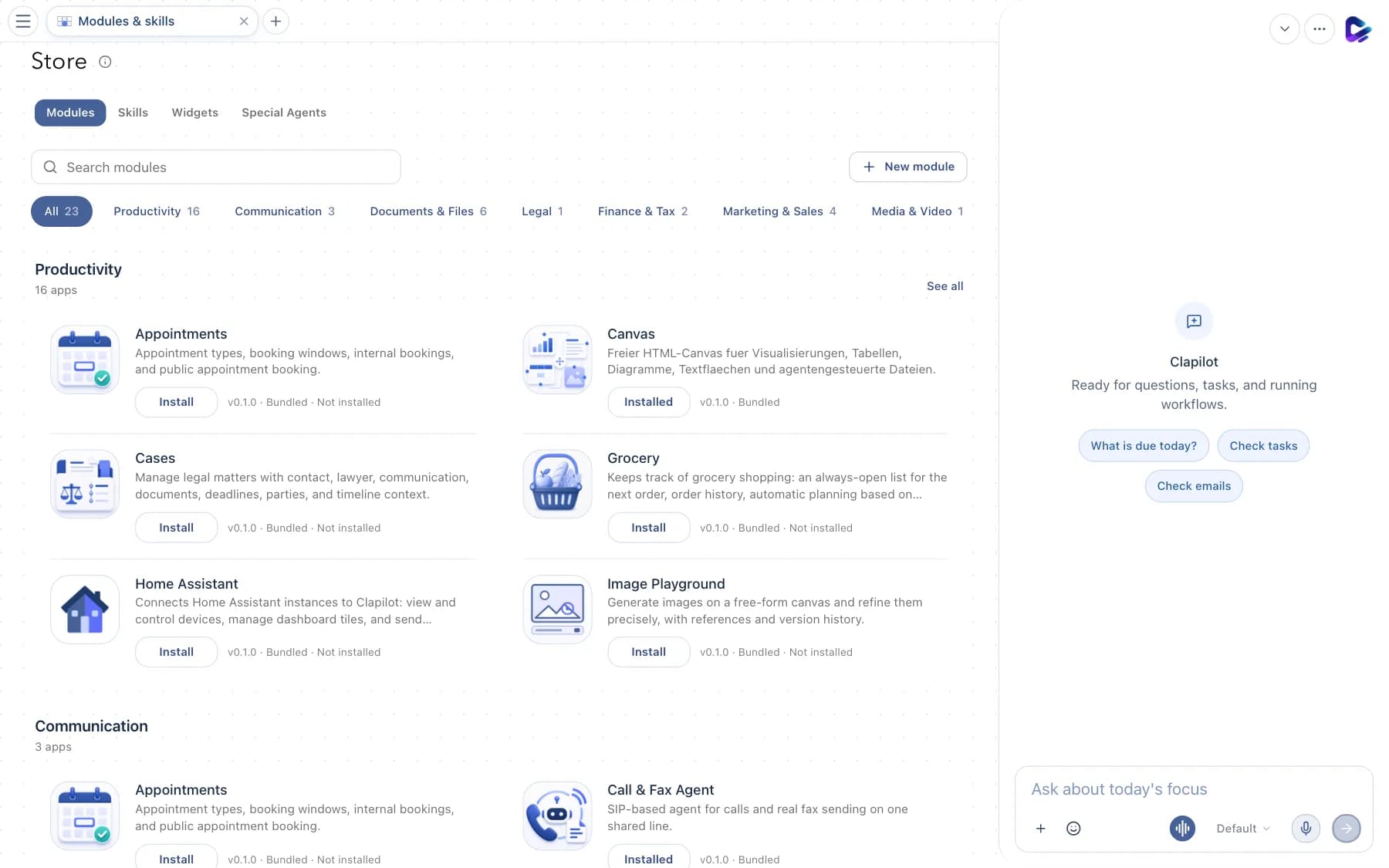Focus the 'Ask about today's focus' input

tap(1194, 789)
